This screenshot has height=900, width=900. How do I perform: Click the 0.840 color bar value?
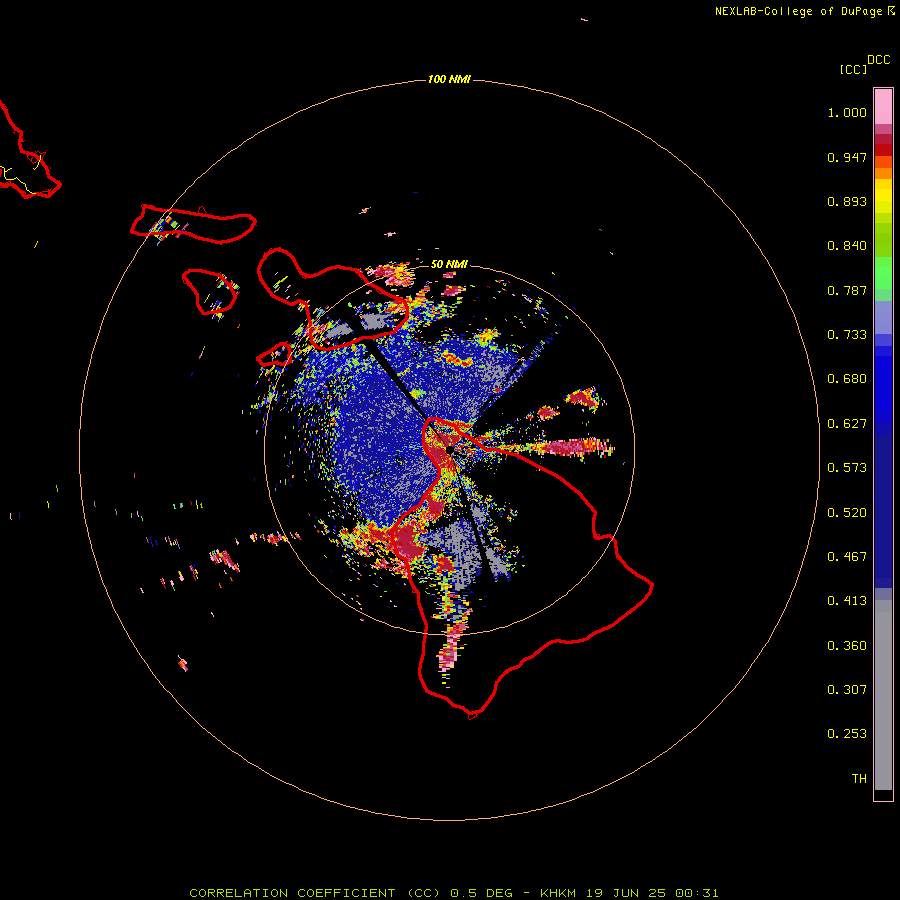[847, 246]
